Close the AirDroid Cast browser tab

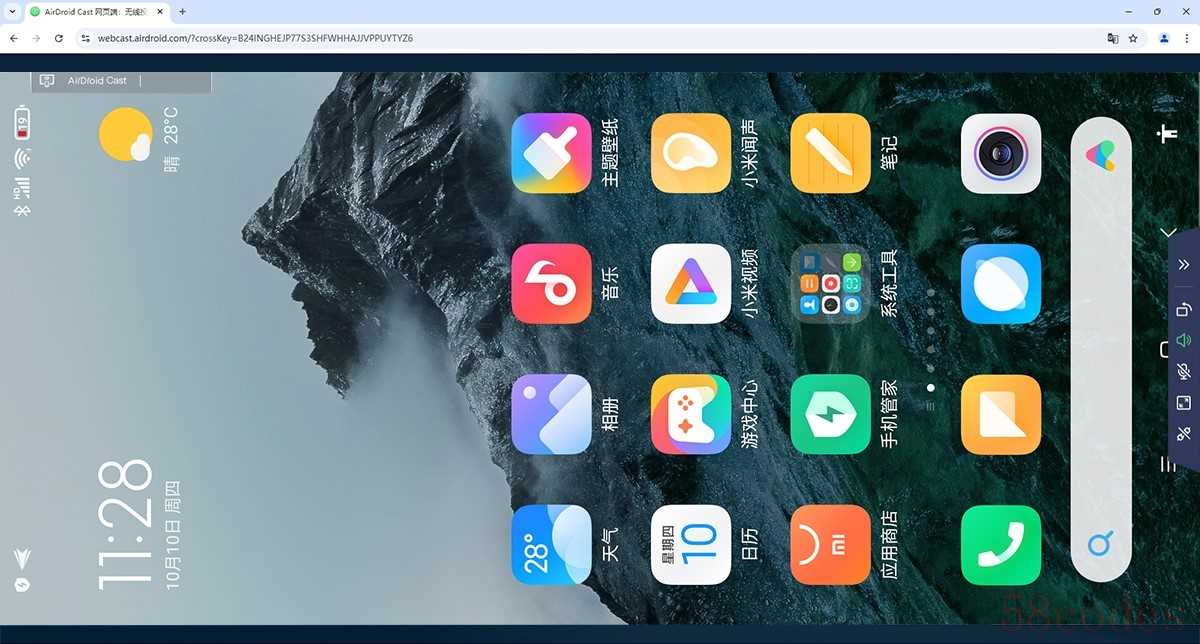click(x=158, y=12)
